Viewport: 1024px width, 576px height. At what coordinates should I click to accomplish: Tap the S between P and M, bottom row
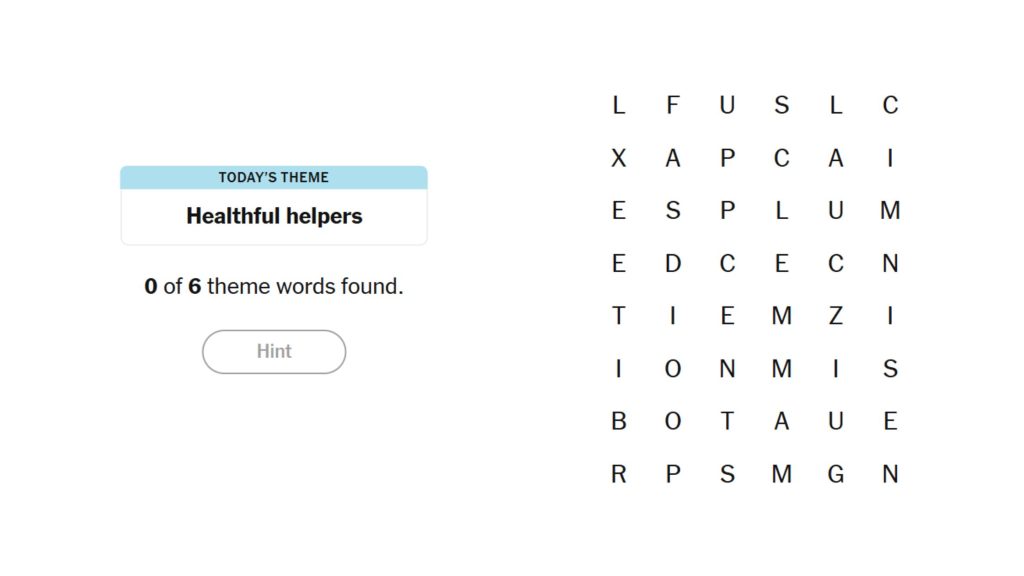pyautogui.click(x=727, y=474)
